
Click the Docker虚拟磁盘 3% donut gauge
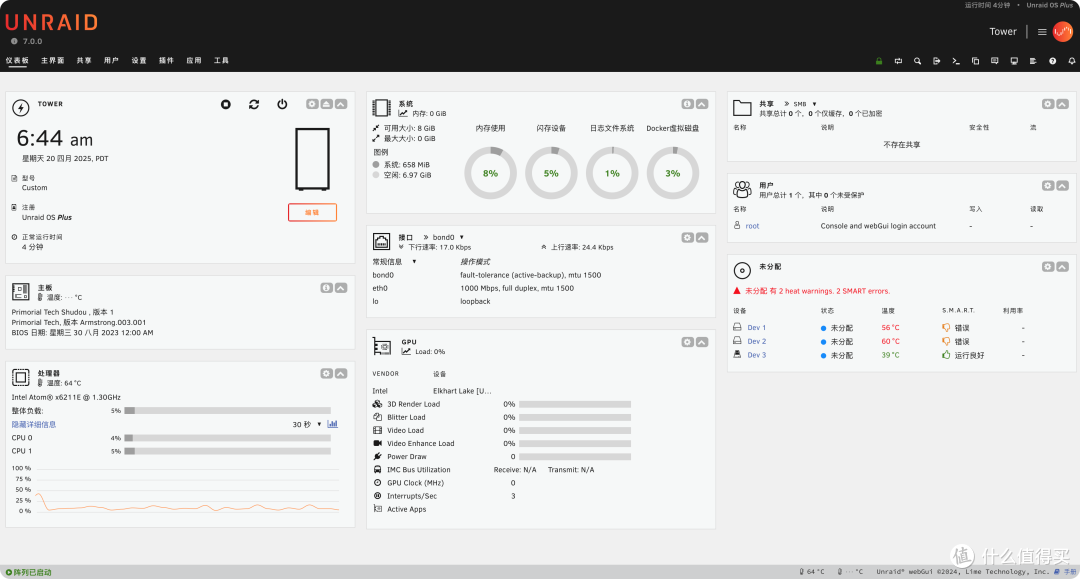[x=673, y=173]
